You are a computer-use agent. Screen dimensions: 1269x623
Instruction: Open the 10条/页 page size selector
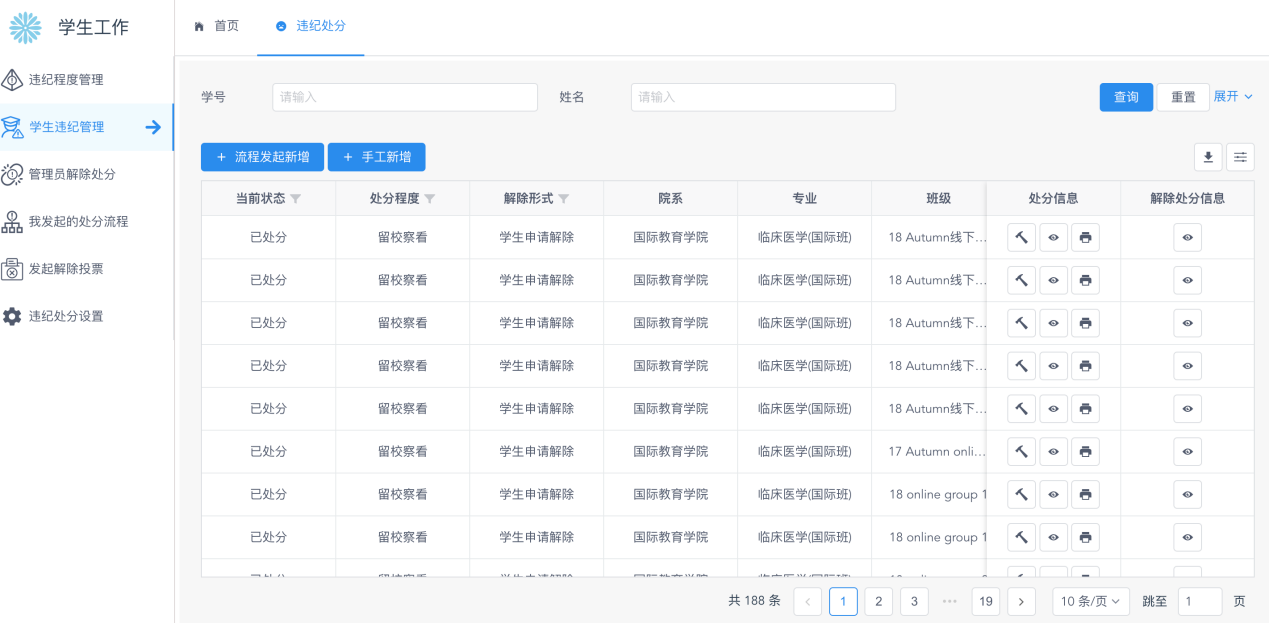coord(1090,601)
